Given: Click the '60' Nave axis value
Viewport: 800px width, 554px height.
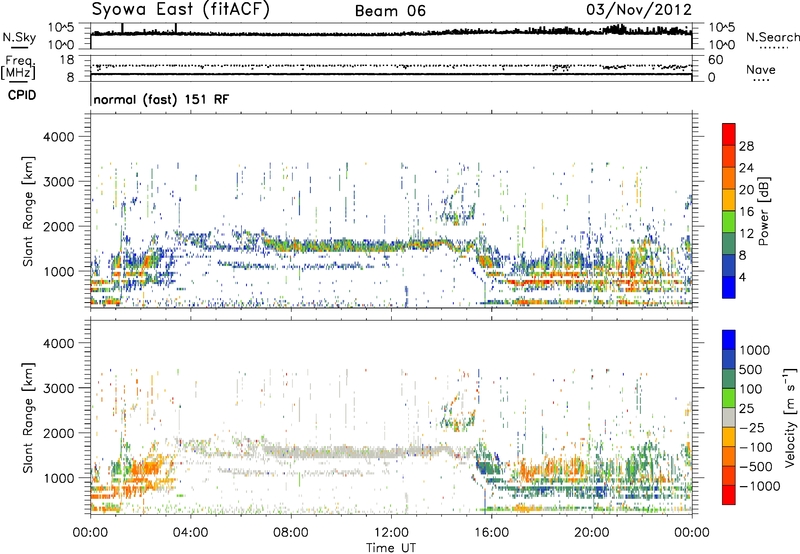Looking at the screenshot, I should click(716, 60).
